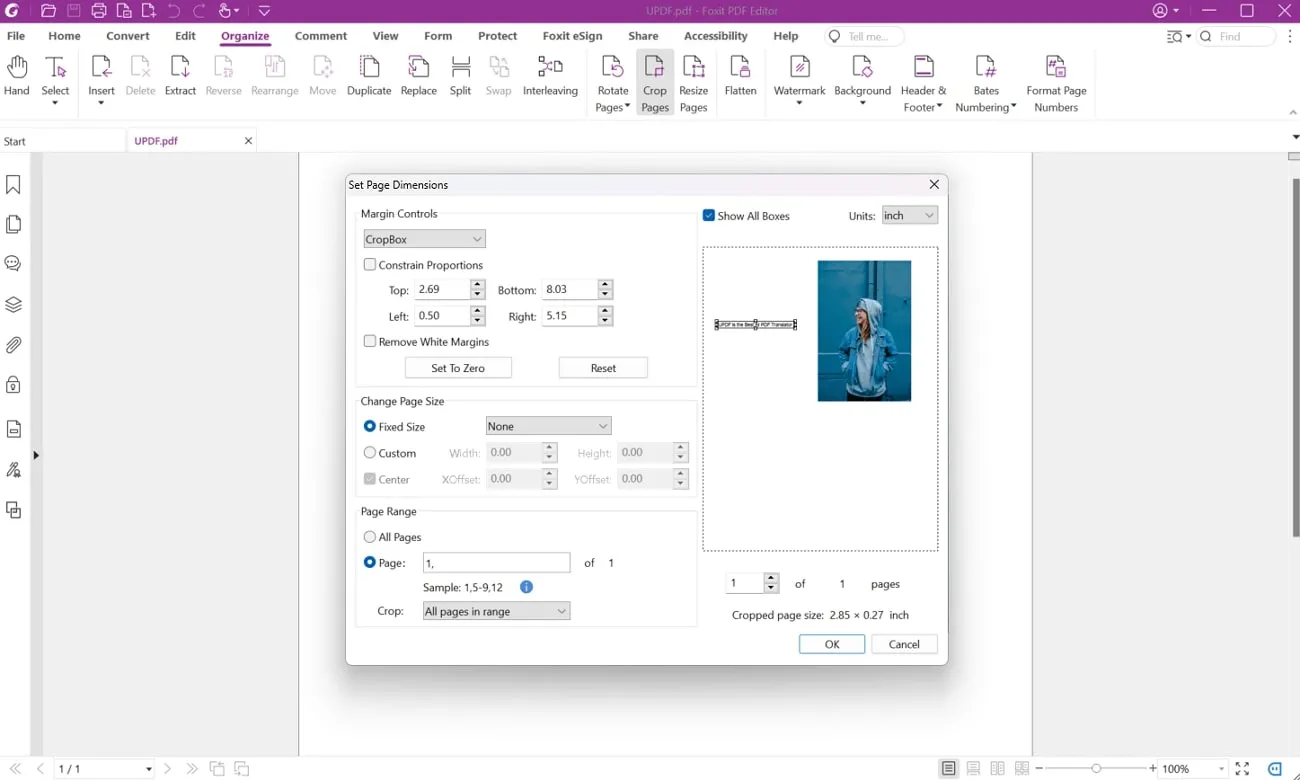Expand the Fixed Size dropdown showing None
Screen dimensions: 1300x780
click(548, 425)
